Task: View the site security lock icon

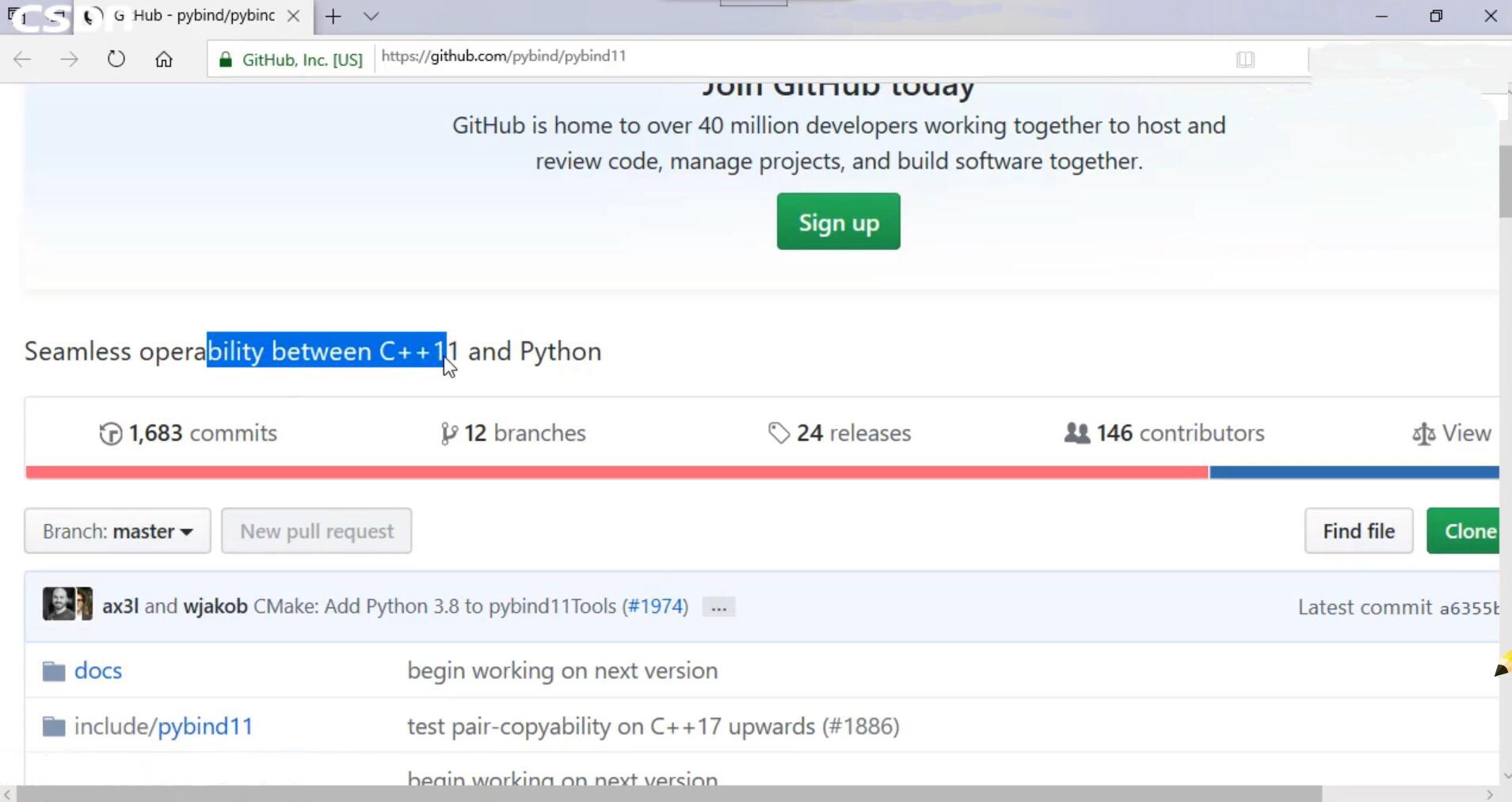Action: click(226, 60)
